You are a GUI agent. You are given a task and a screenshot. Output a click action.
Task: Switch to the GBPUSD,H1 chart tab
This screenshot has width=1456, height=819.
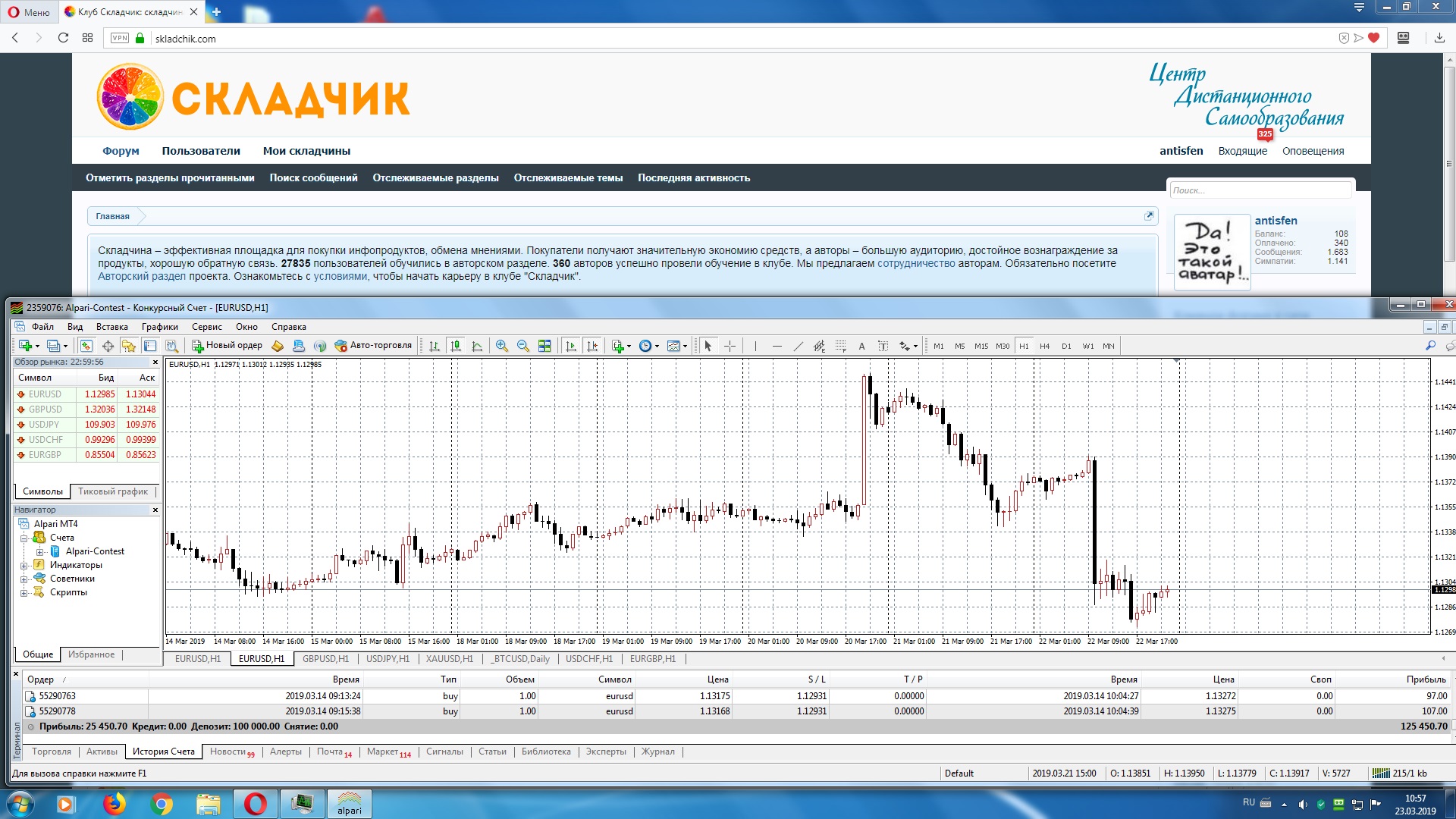(x=325, y=659)
